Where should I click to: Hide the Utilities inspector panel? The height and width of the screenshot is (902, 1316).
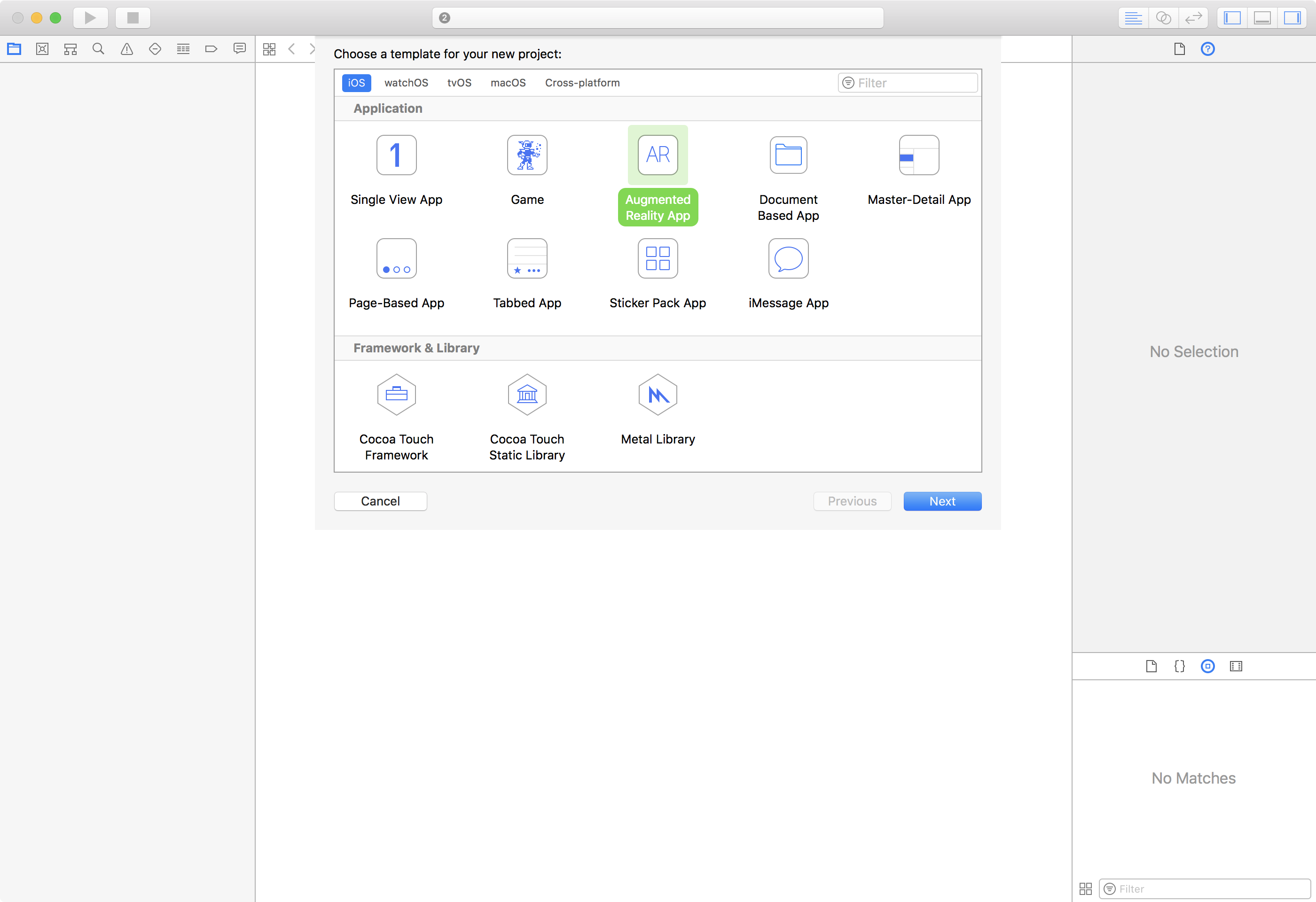pos(1293,17)
